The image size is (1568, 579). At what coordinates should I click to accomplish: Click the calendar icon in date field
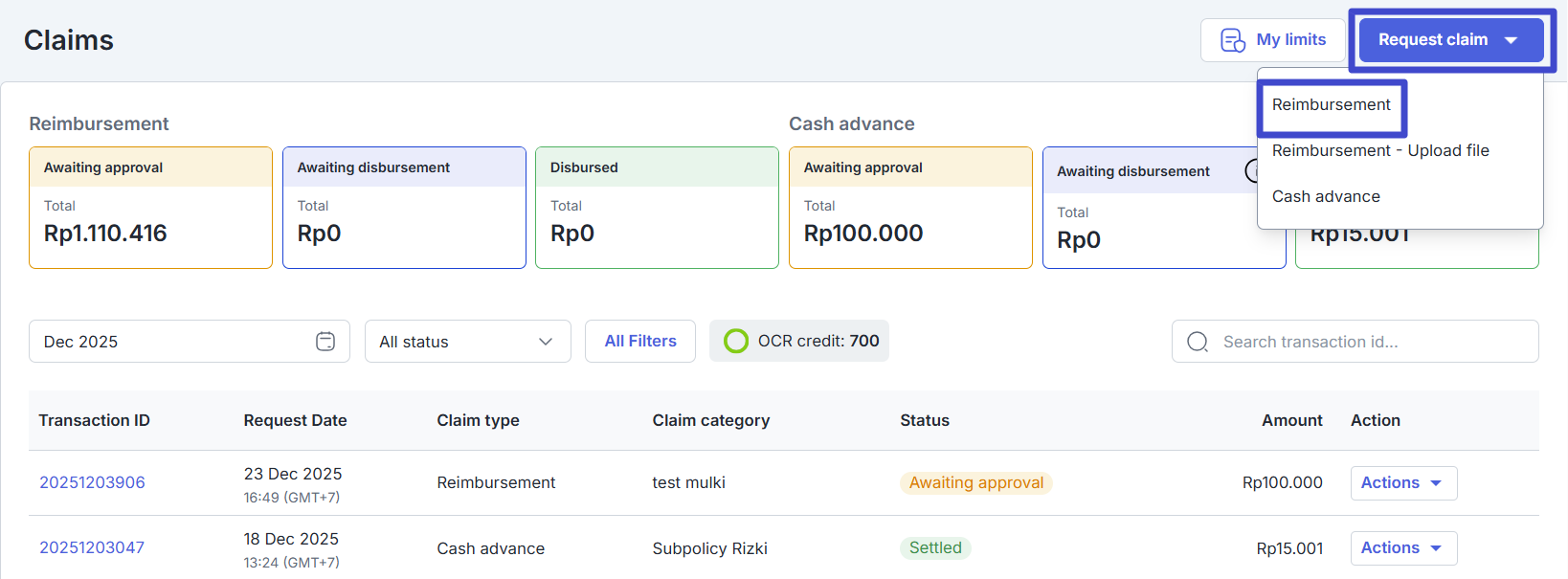325,342
